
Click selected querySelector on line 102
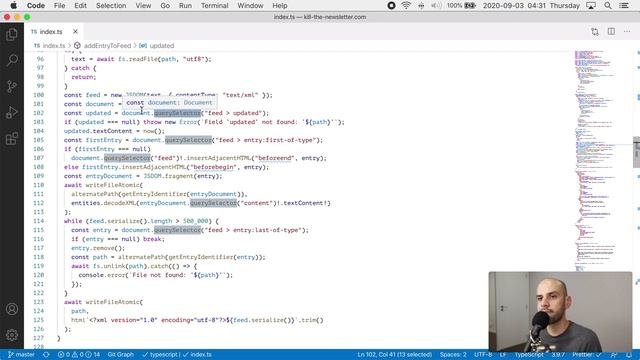[177, 113]
